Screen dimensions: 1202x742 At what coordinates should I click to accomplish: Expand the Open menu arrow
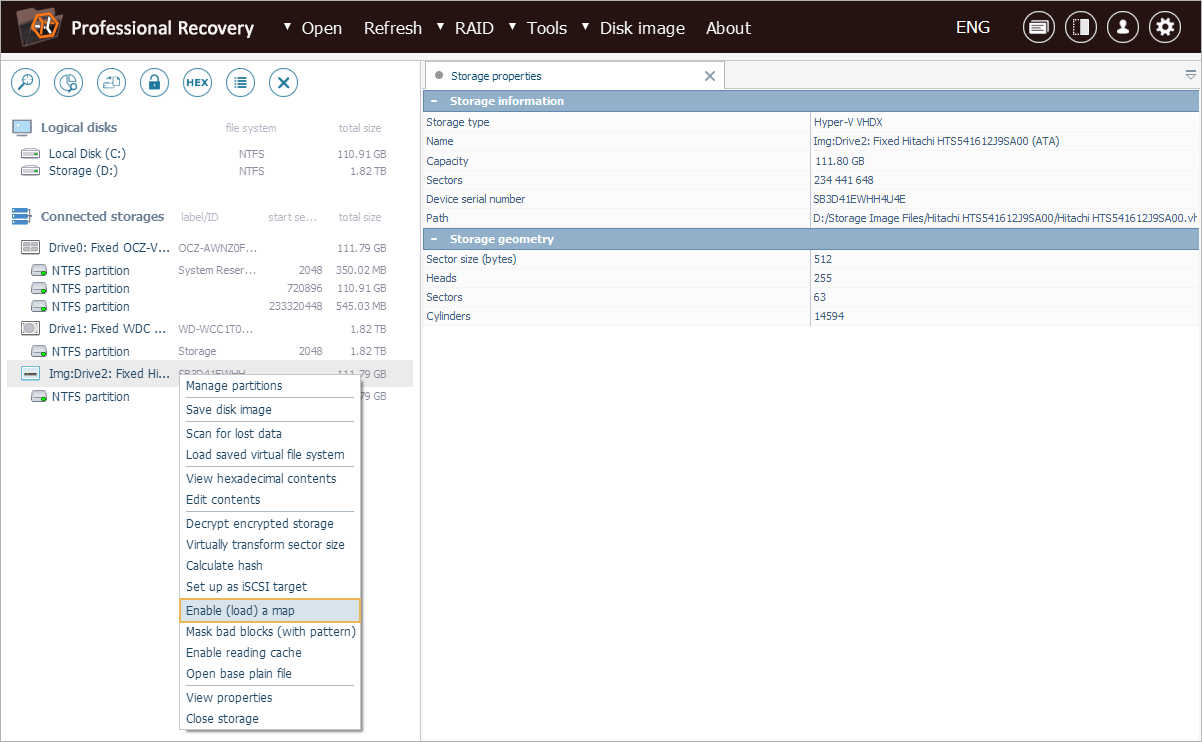point(288,26)
